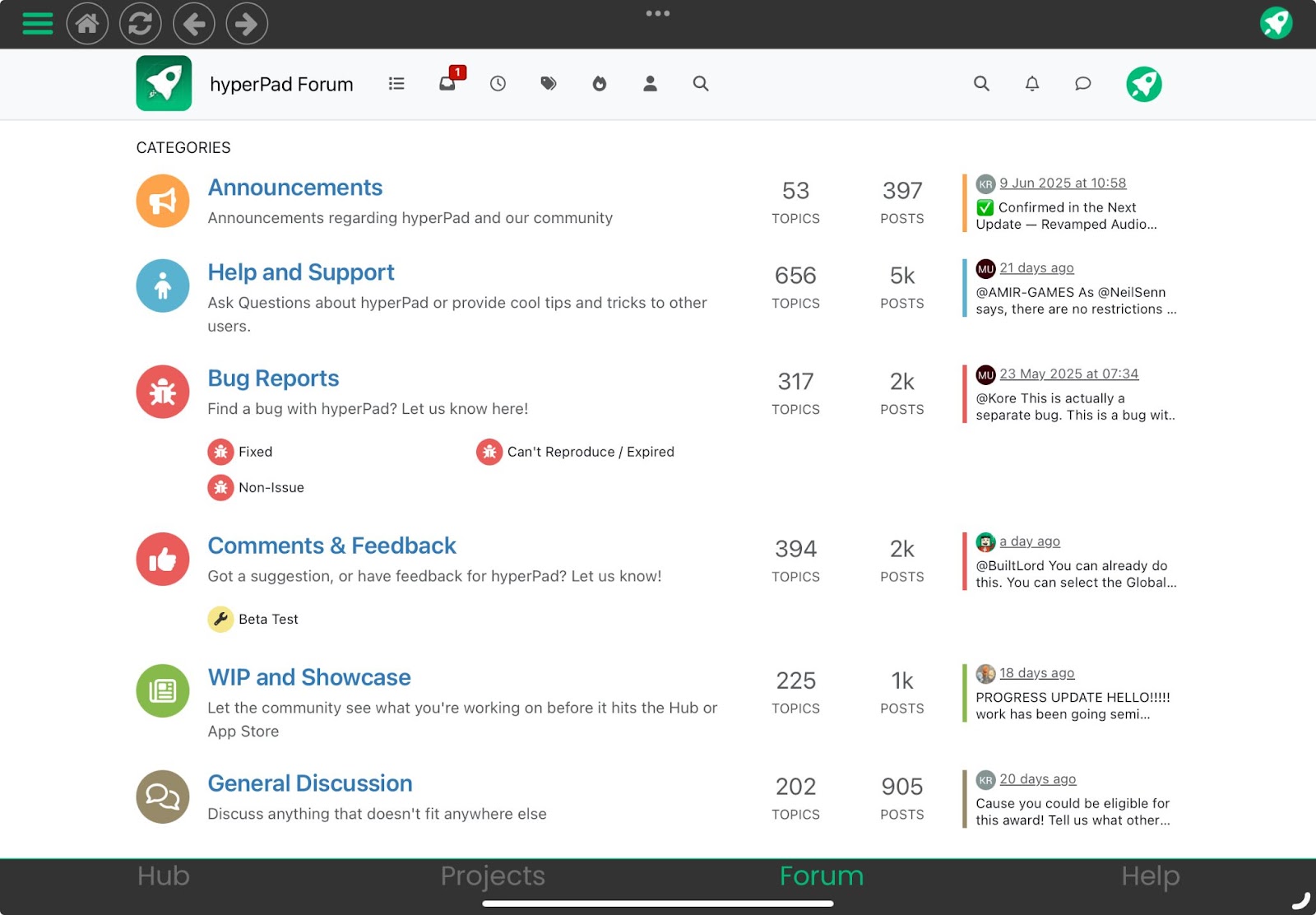Open post dated 23 May 2025 at 07:34
Viewport: 1316px width, 915px height.
(1069, 374)
